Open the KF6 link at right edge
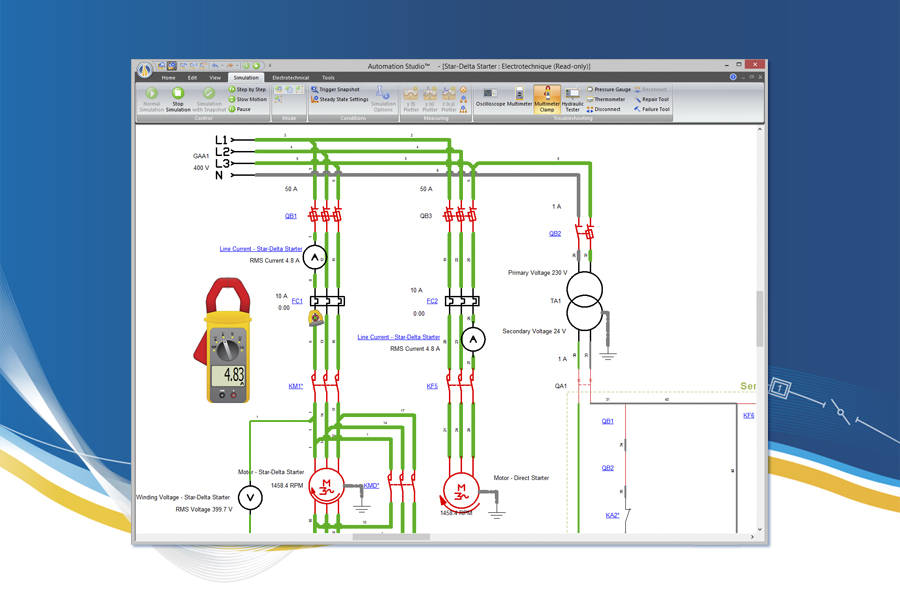900x600 pixels. click(748, 415)
